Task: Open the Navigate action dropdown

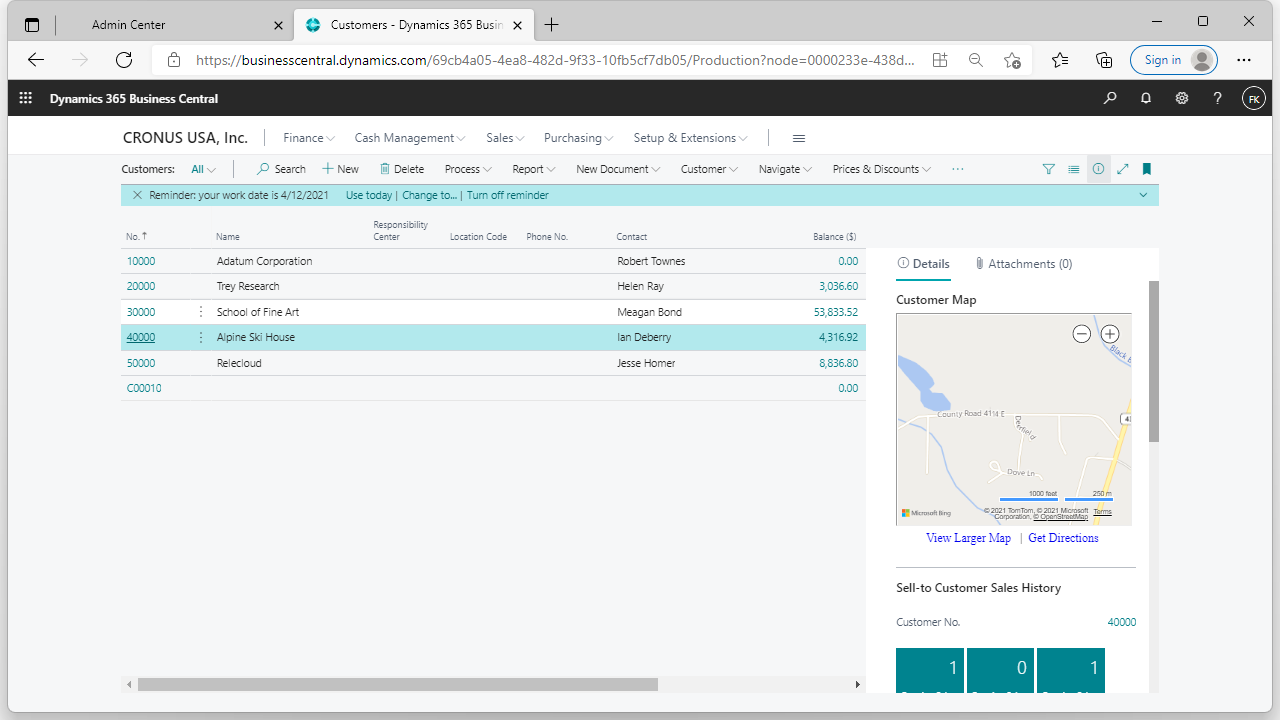Action: 785,169
